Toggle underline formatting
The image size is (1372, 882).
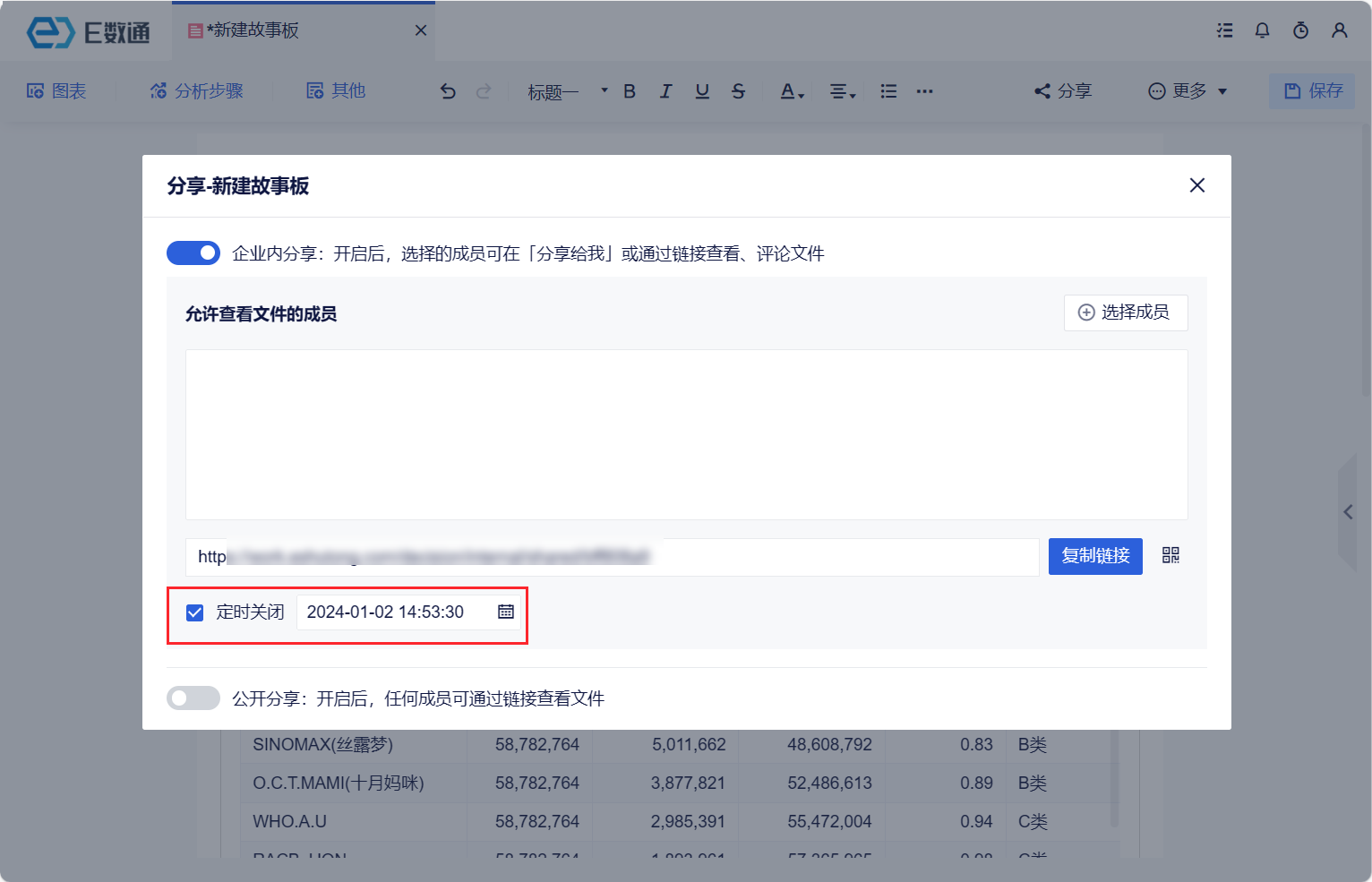point(702,91)
